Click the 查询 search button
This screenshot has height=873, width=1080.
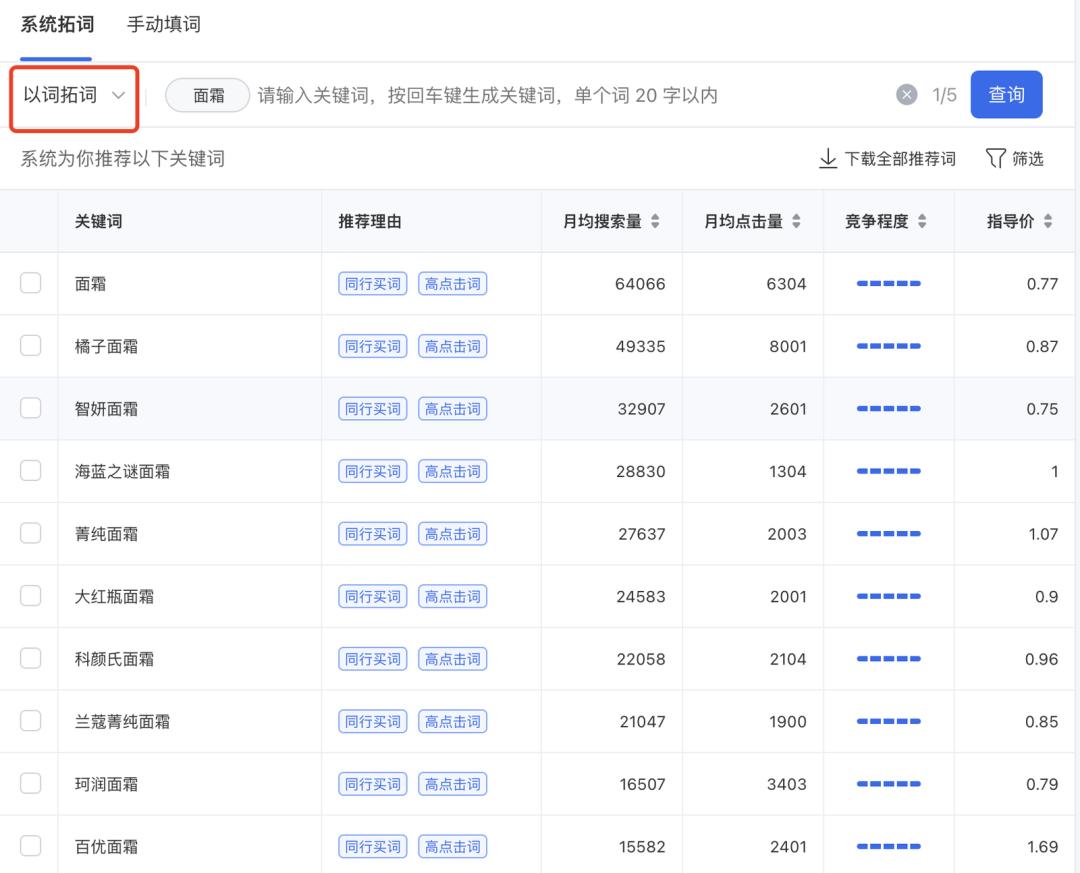(1006, 94)
